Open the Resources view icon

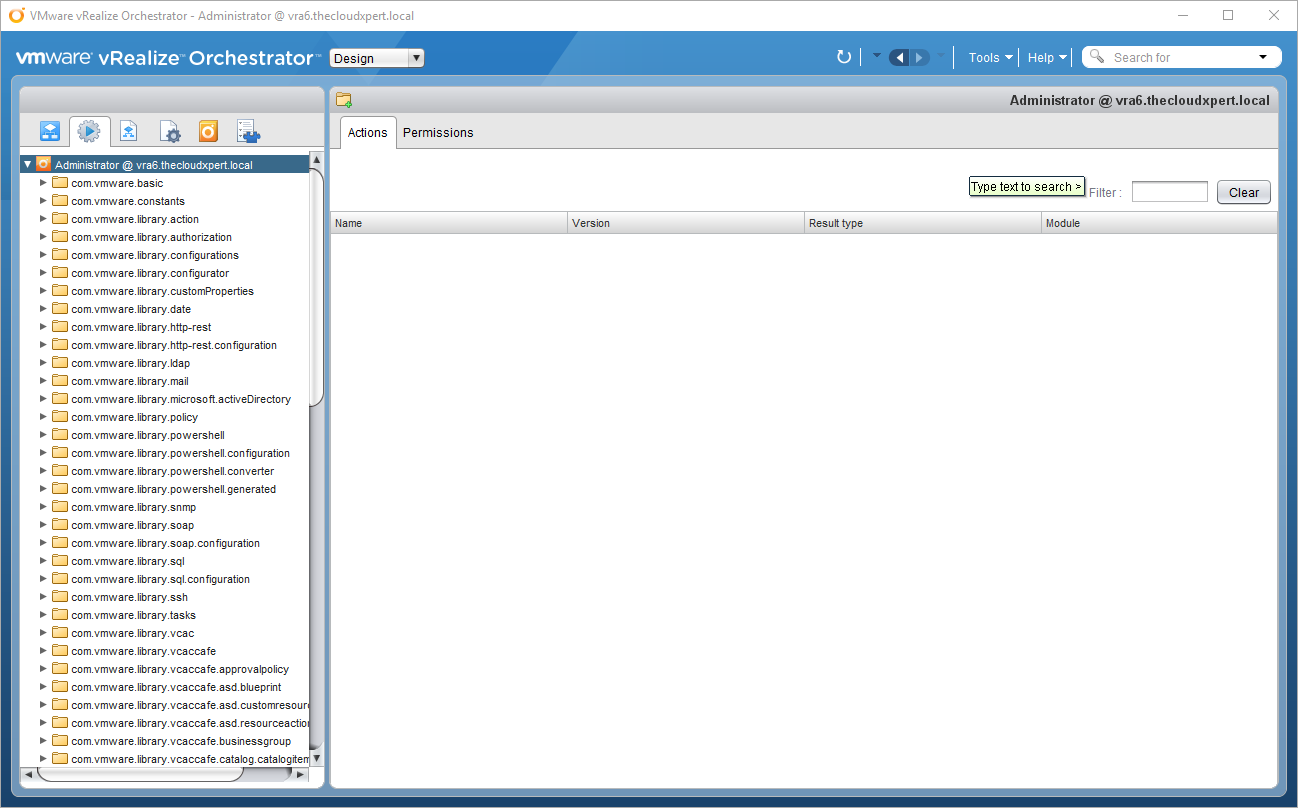[129, 131]
